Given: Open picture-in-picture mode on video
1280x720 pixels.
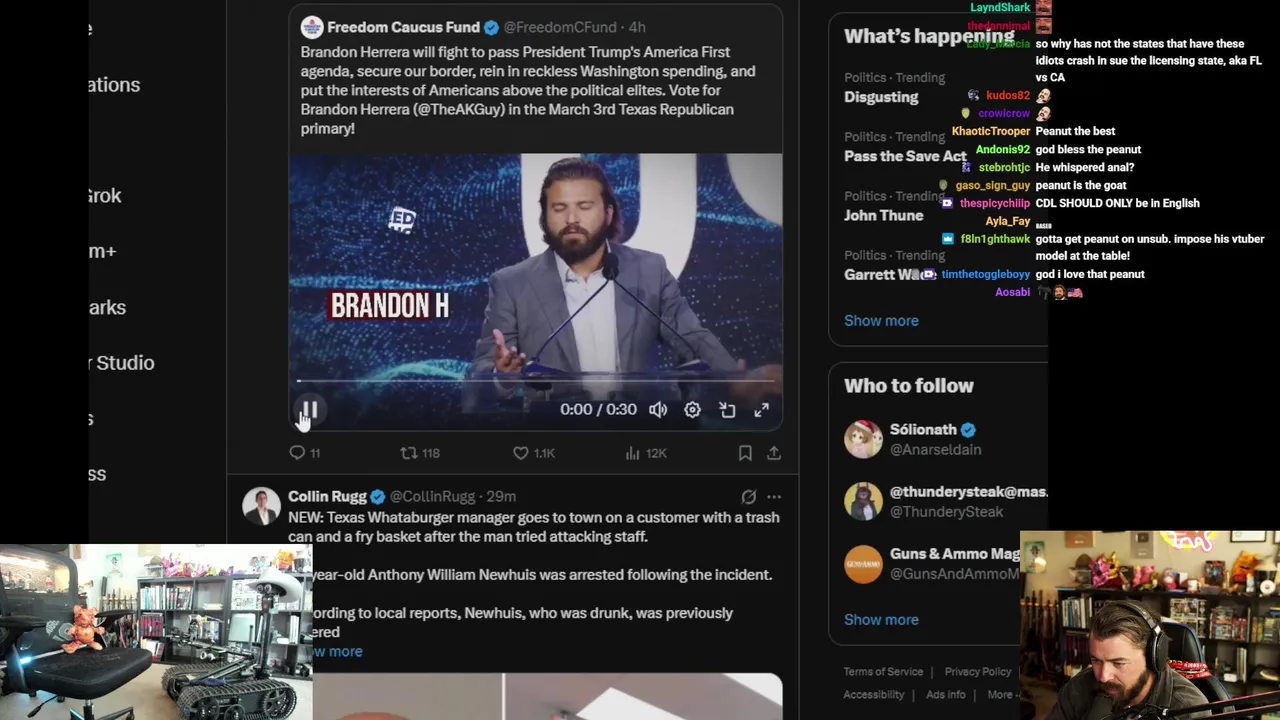Looking at the screenshot, I should 727,410.
